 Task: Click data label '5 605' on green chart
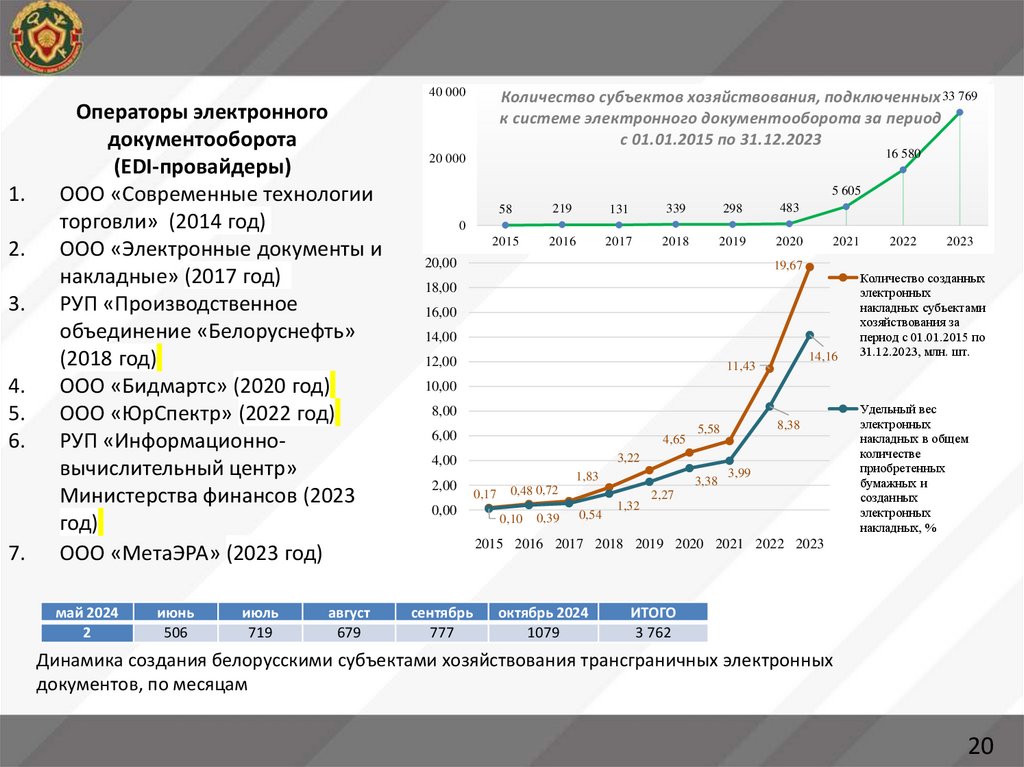tap(846, 191)
